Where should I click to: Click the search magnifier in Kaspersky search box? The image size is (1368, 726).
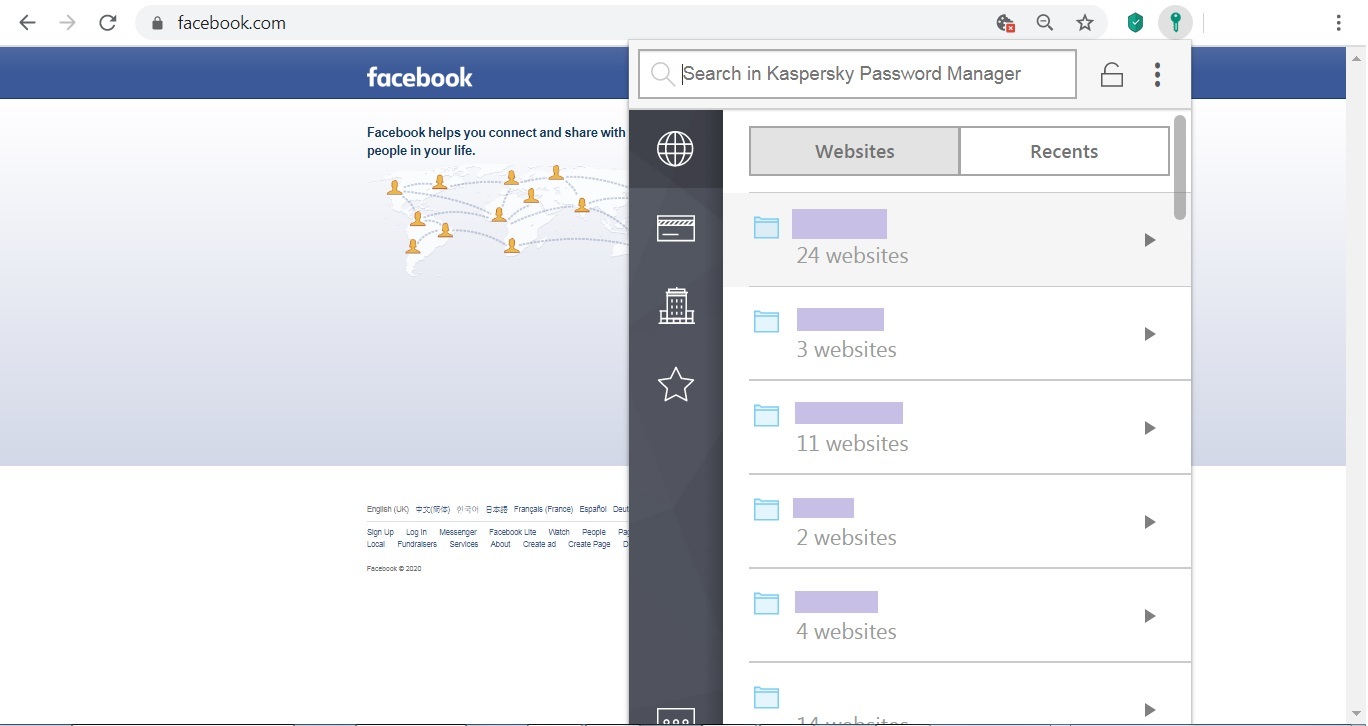662,74
